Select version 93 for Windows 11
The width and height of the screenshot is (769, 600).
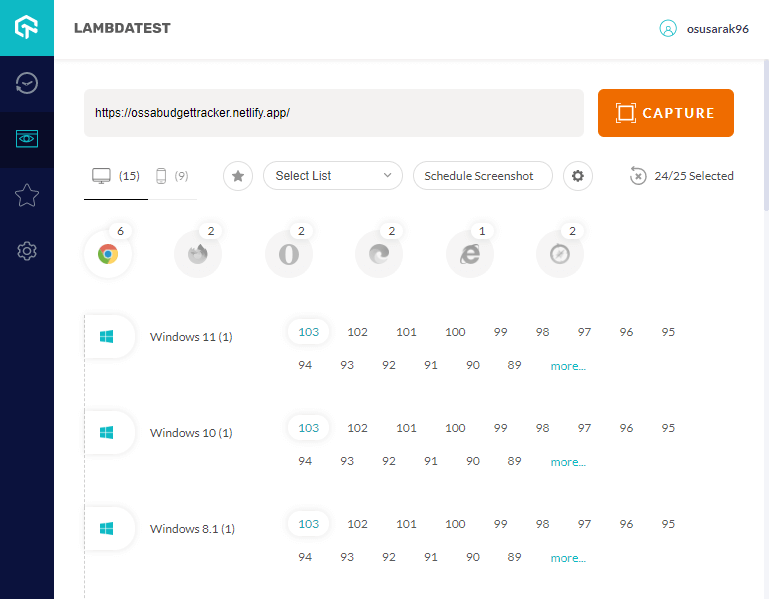point(347,365)
